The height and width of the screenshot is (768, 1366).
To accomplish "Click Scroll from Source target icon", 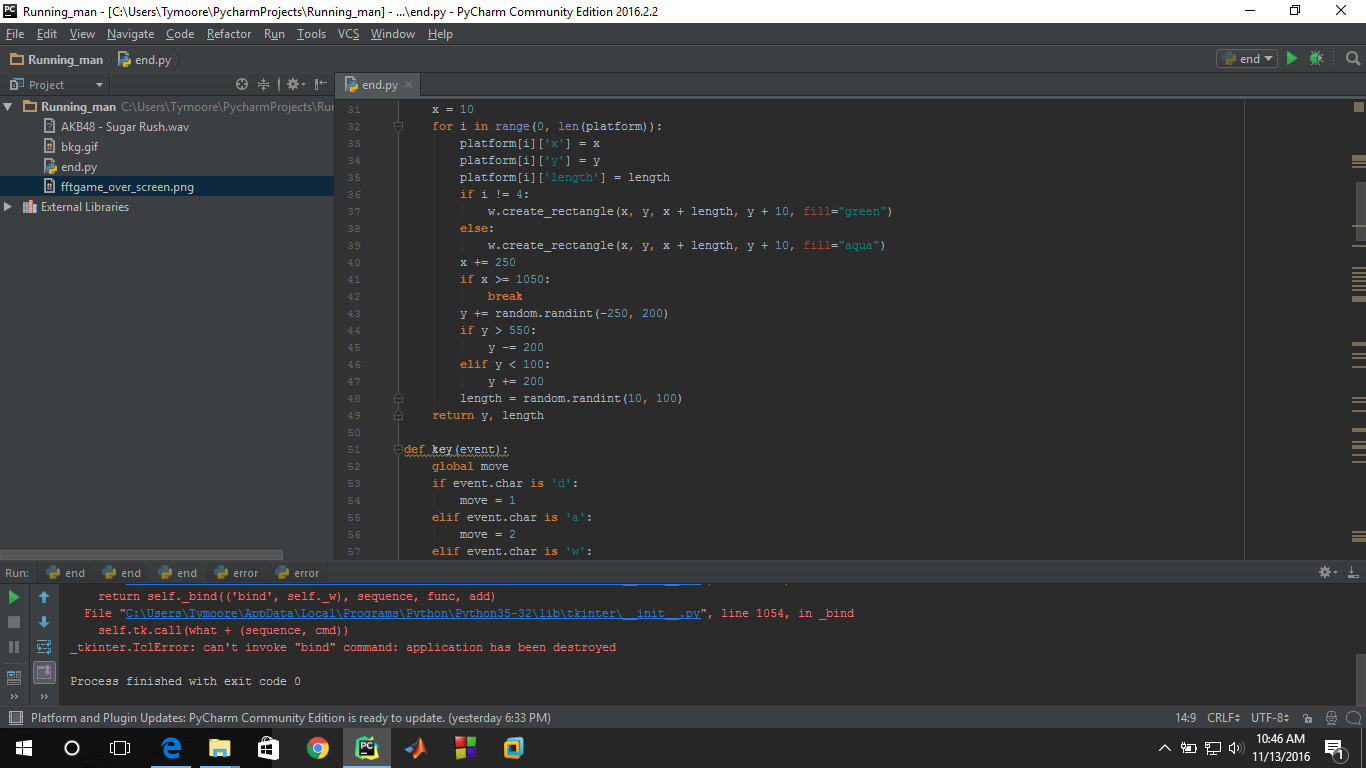I will tap(242, 85).
